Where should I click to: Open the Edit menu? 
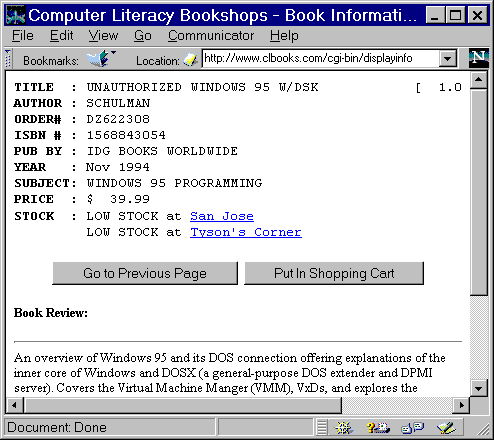point(61,36)
